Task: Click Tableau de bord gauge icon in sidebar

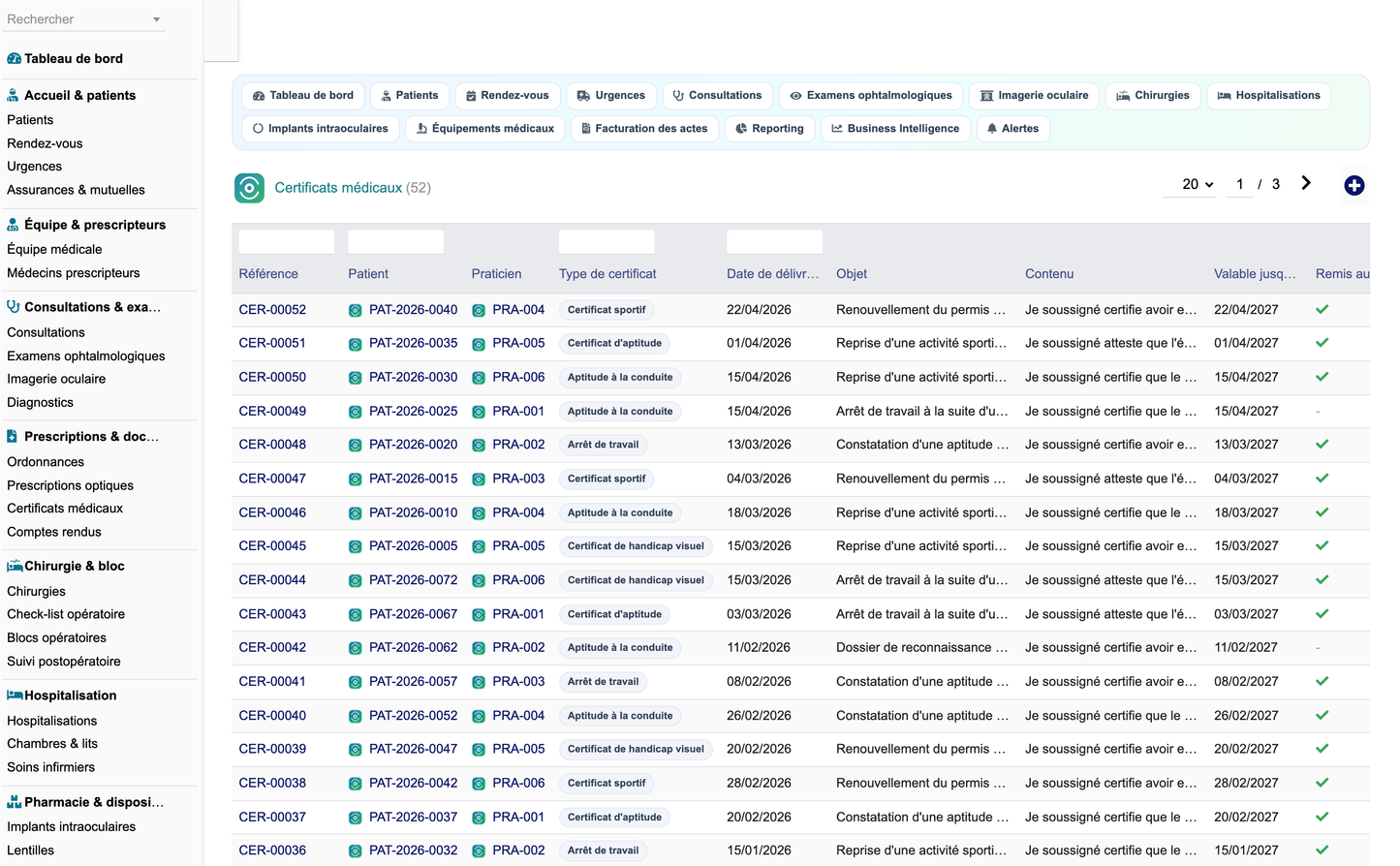Action: click(x=14, y=59)
